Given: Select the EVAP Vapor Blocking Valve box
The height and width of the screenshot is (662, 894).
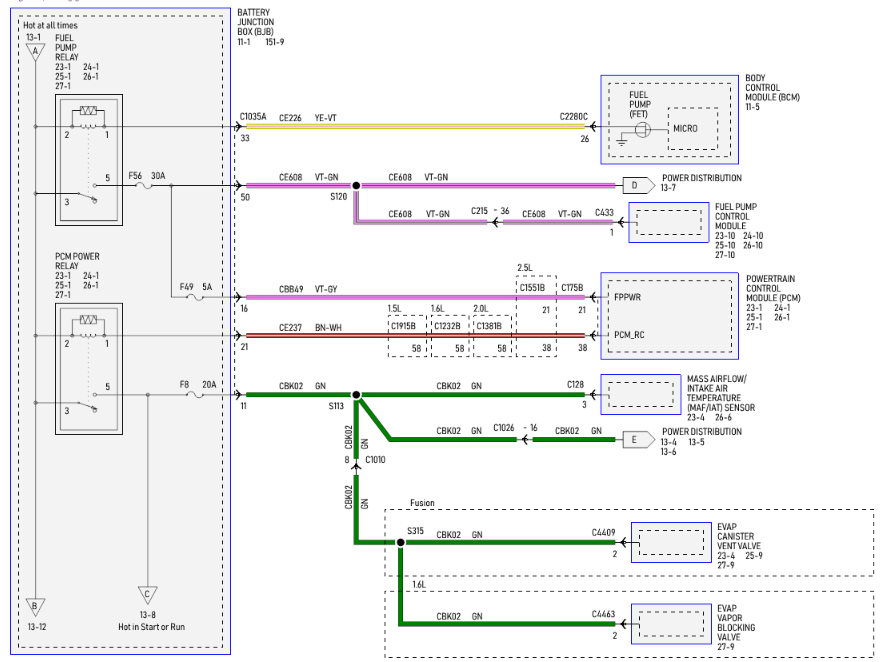Looking at the screenshot, I should click(672, 624).
